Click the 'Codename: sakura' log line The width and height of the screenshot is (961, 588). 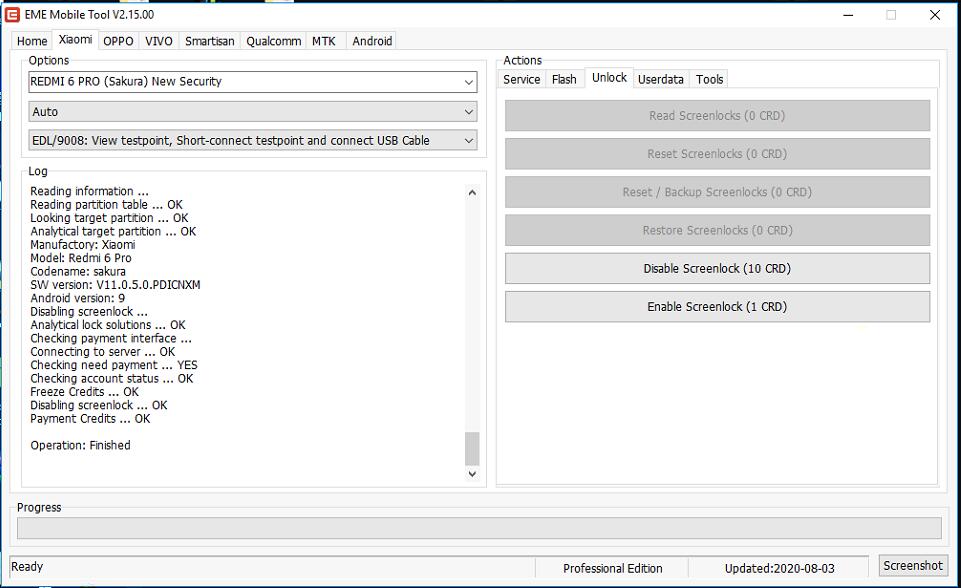click(78, 272)
